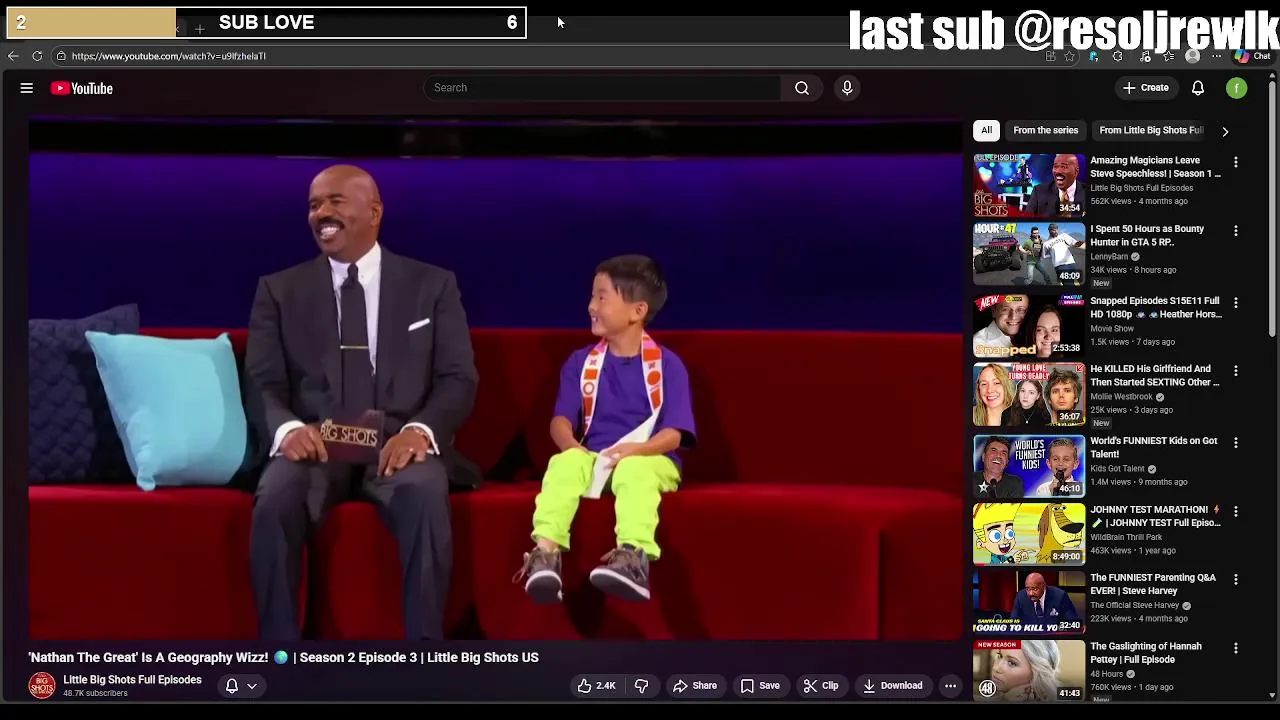Open options for FUNNIEST Parenting Q&A video
Viewport: 1280px width, 720px height.
[1236, 580]
